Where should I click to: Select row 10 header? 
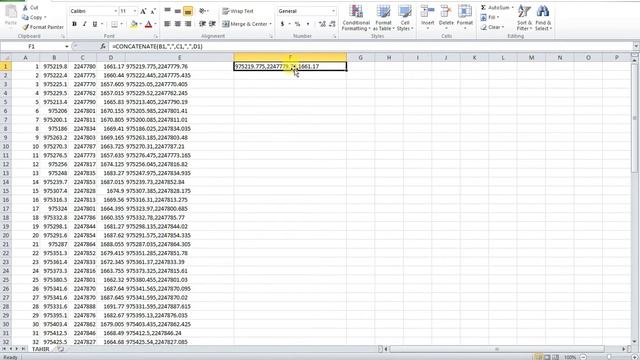coord(6,147)
